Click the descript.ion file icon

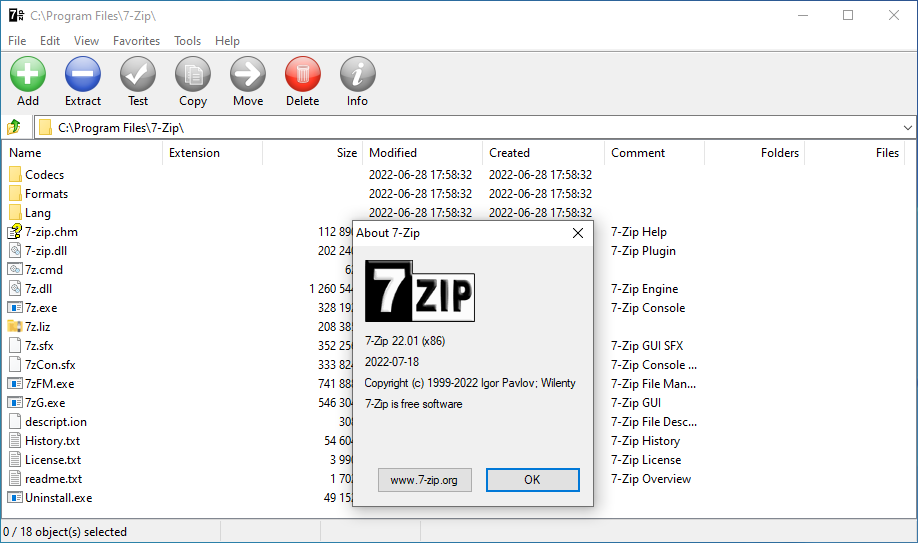(x=15, y=422)
